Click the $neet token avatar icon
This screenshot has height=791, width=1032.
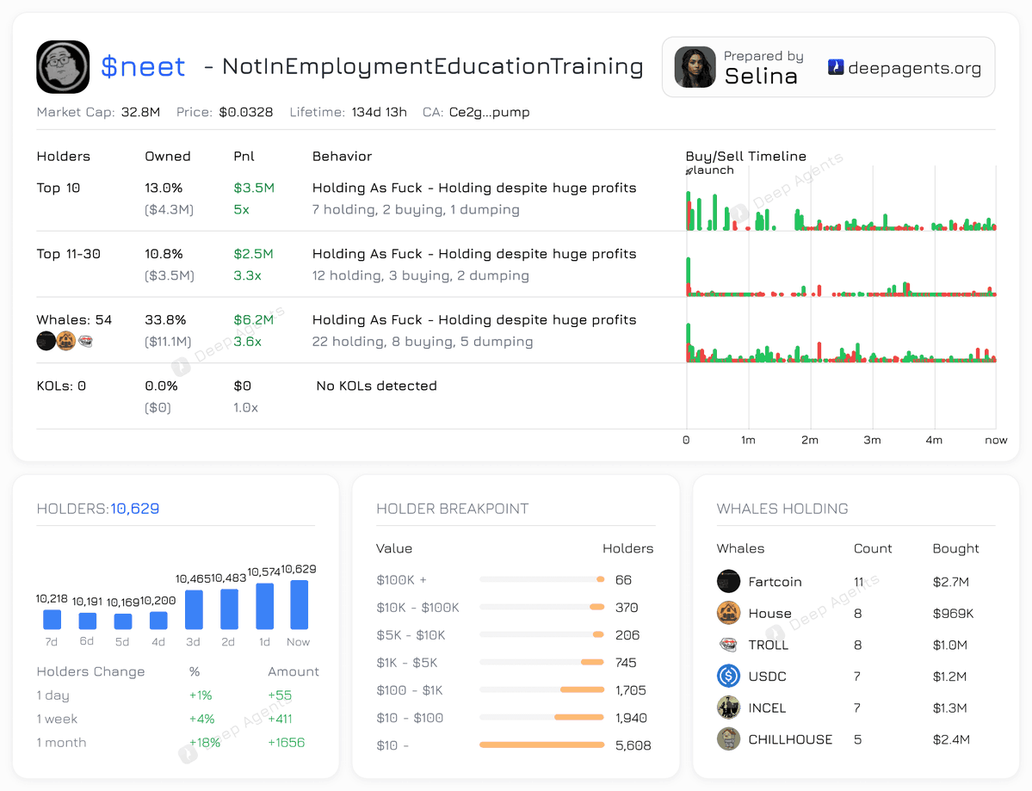(63, 66)
